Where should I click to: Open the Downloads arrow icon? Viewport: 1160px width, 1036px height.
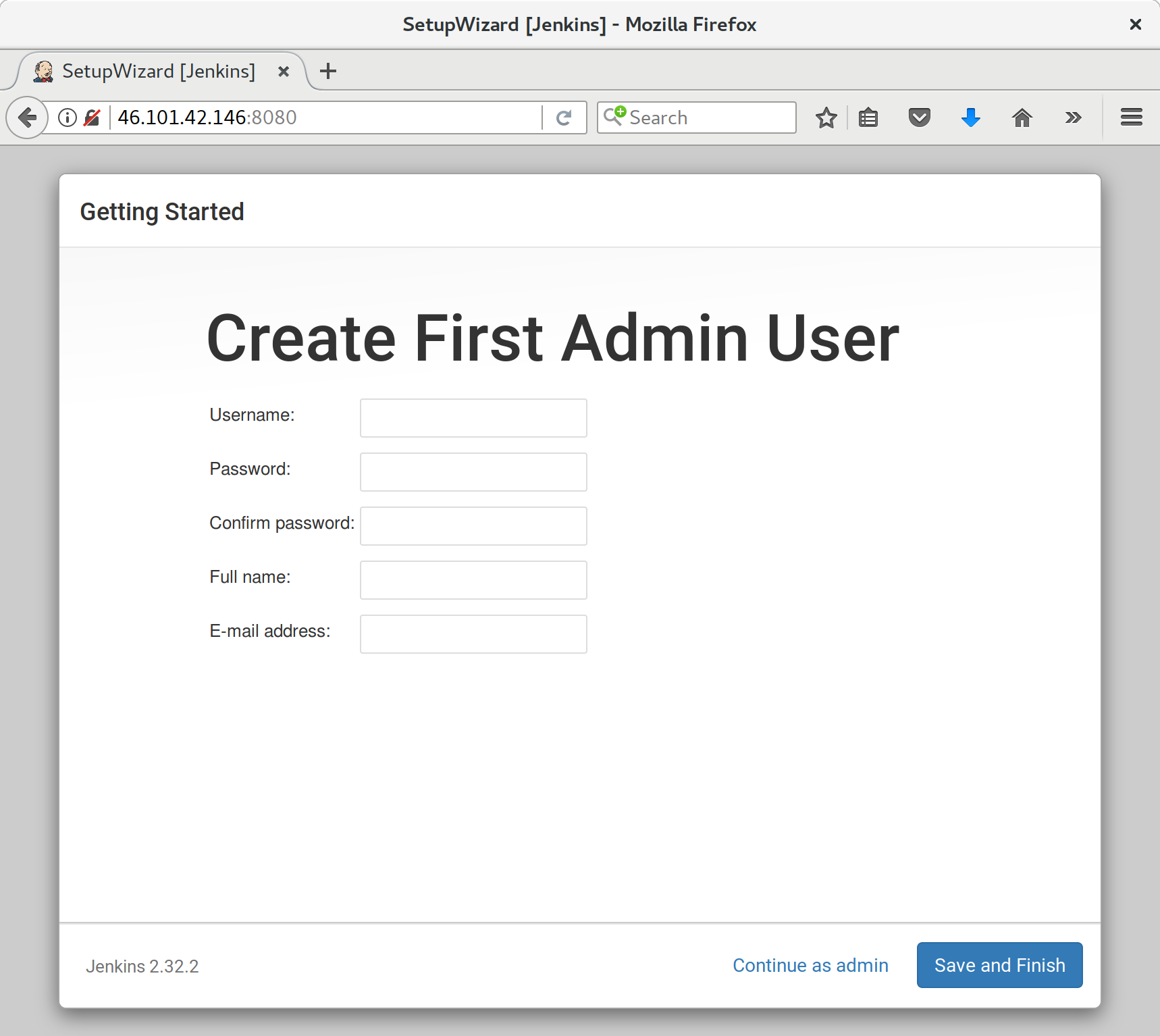(x=971, y=117)
